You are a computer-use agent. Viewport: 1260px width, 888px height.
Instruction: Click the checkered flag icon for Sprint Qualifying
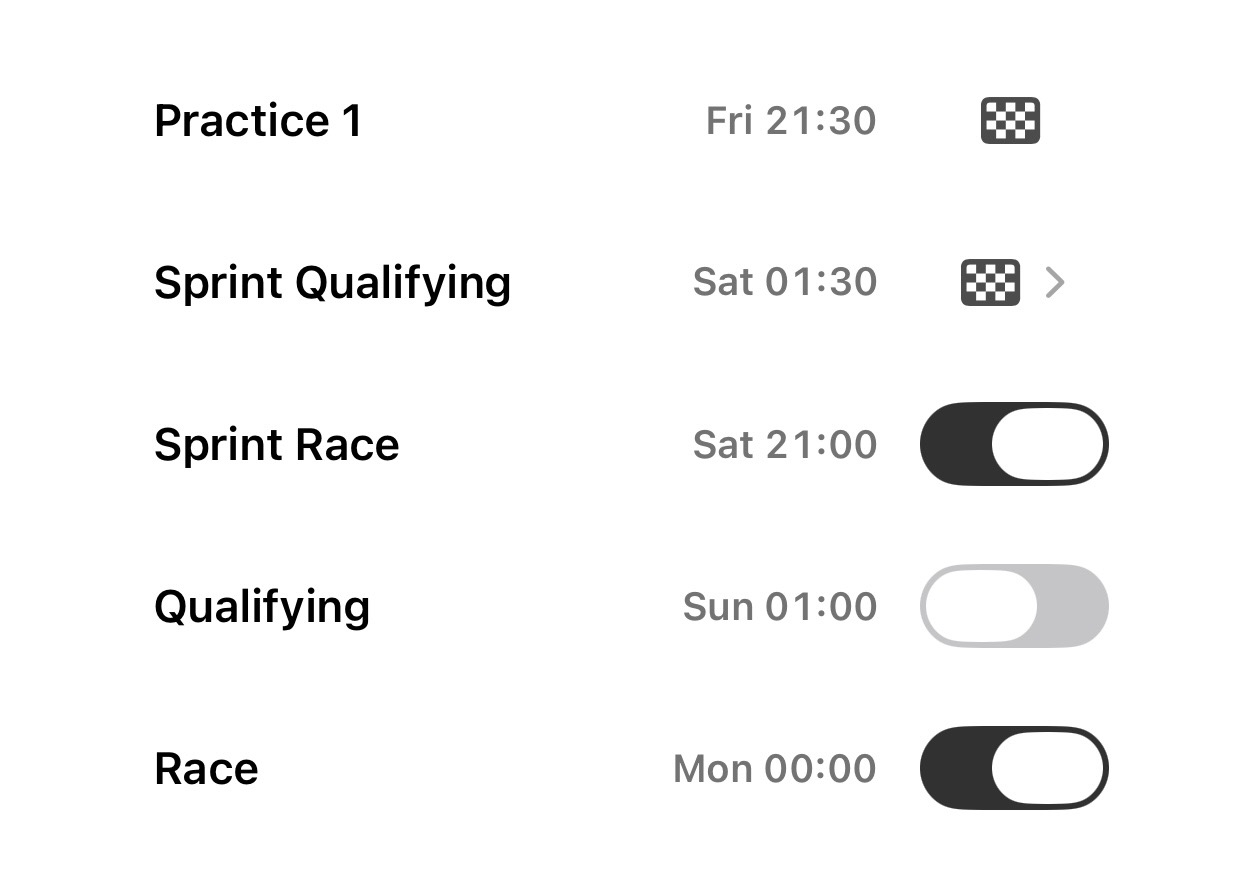click(x=990, y=282)
